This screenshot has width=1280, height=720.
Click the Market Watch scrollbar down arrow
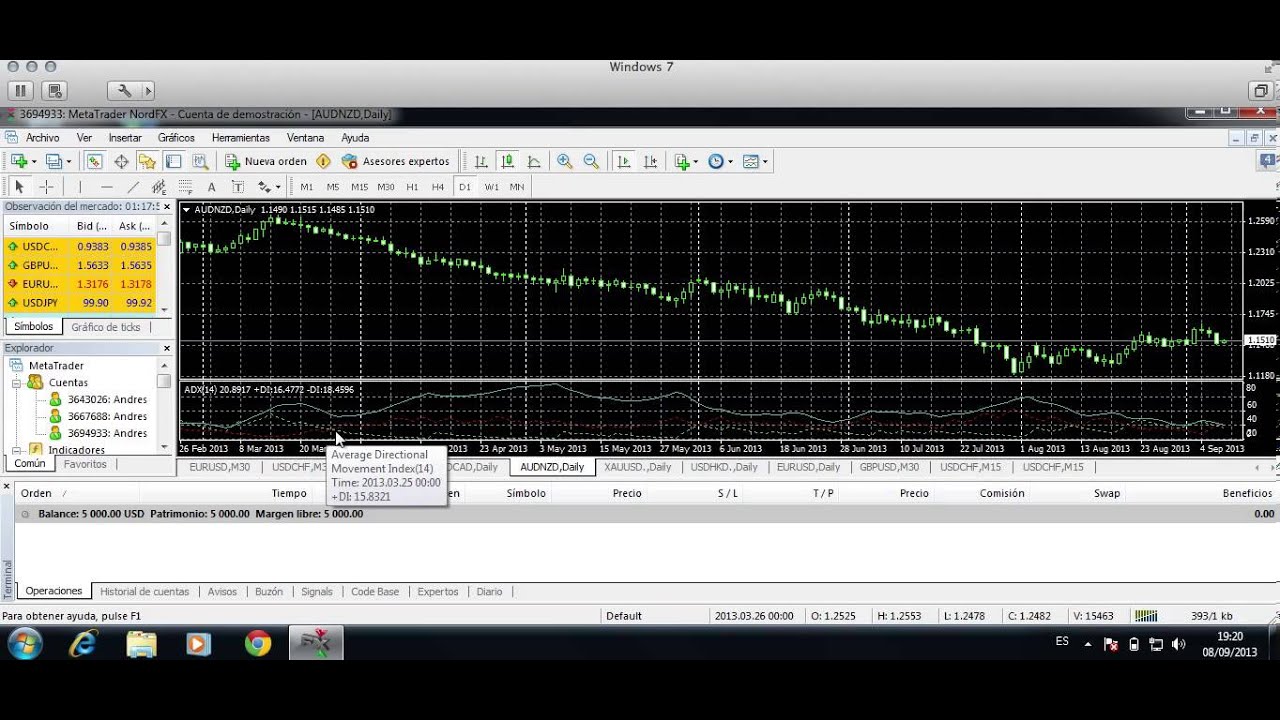click(x=164, y=309)
